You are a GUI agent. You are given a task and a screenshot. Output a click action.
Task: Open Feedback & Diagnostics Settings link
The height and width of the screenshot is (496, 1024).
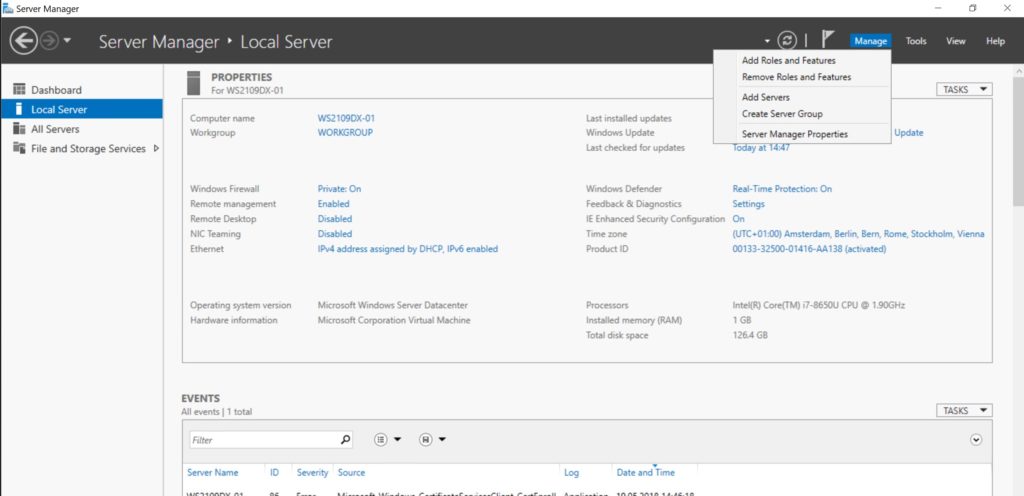pos(748,204)
